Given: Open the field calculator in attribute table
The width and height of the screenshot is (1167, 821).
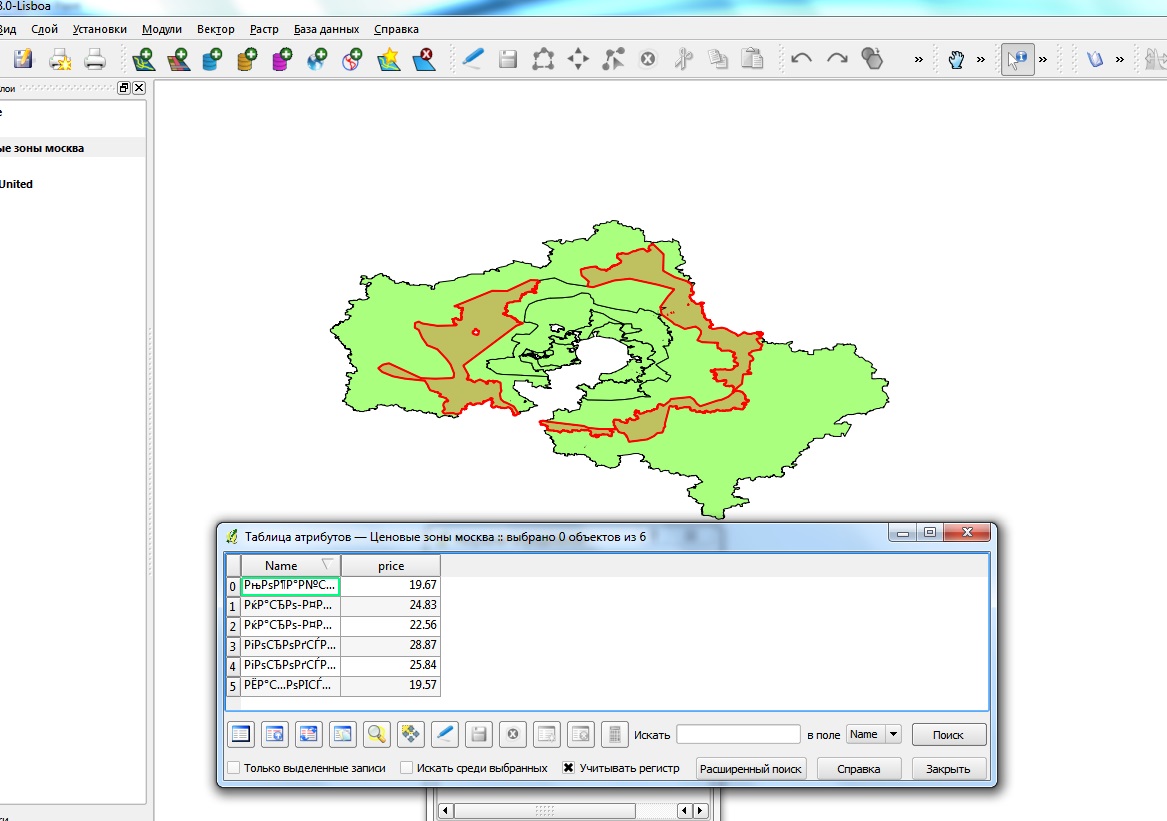Looking at the screenshot, I should pos(614,734).
